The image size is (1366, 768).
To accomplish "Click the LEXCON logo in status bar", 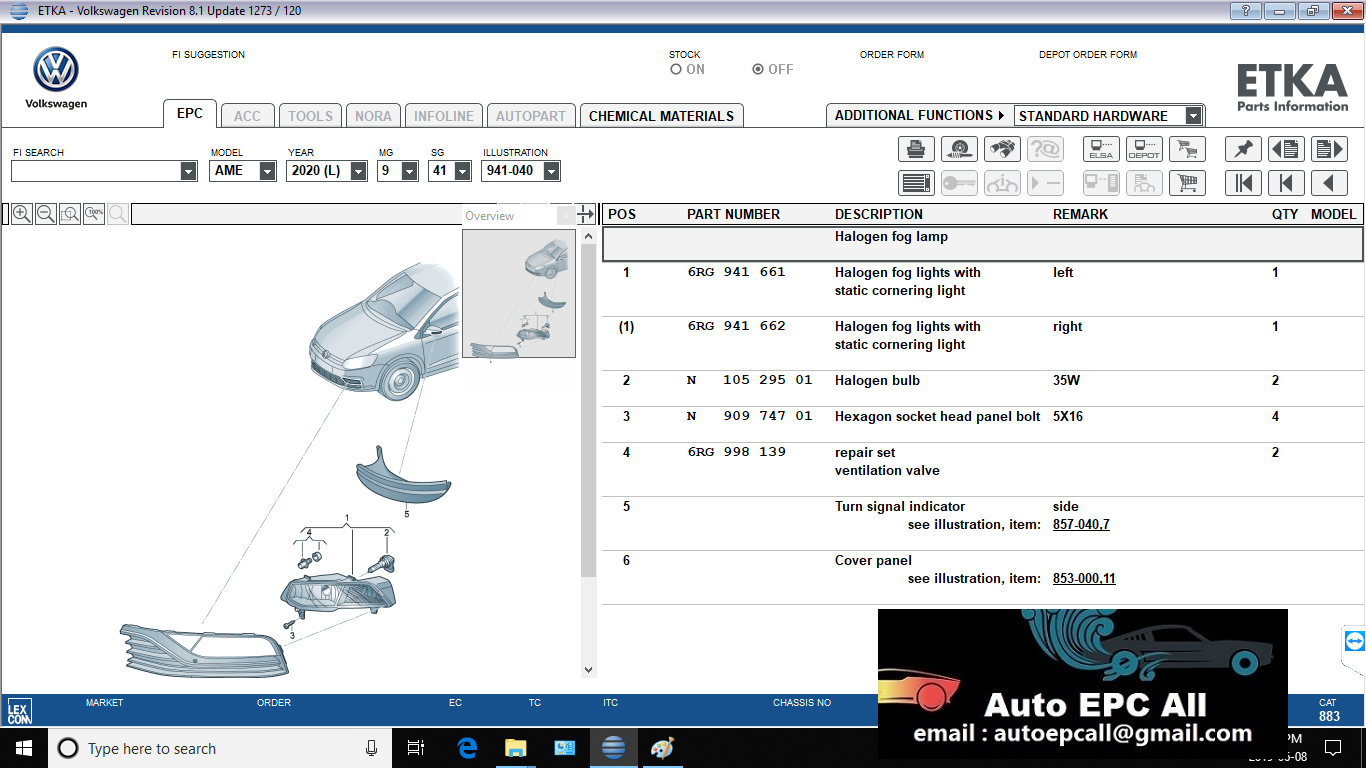I will coord(19,711).
